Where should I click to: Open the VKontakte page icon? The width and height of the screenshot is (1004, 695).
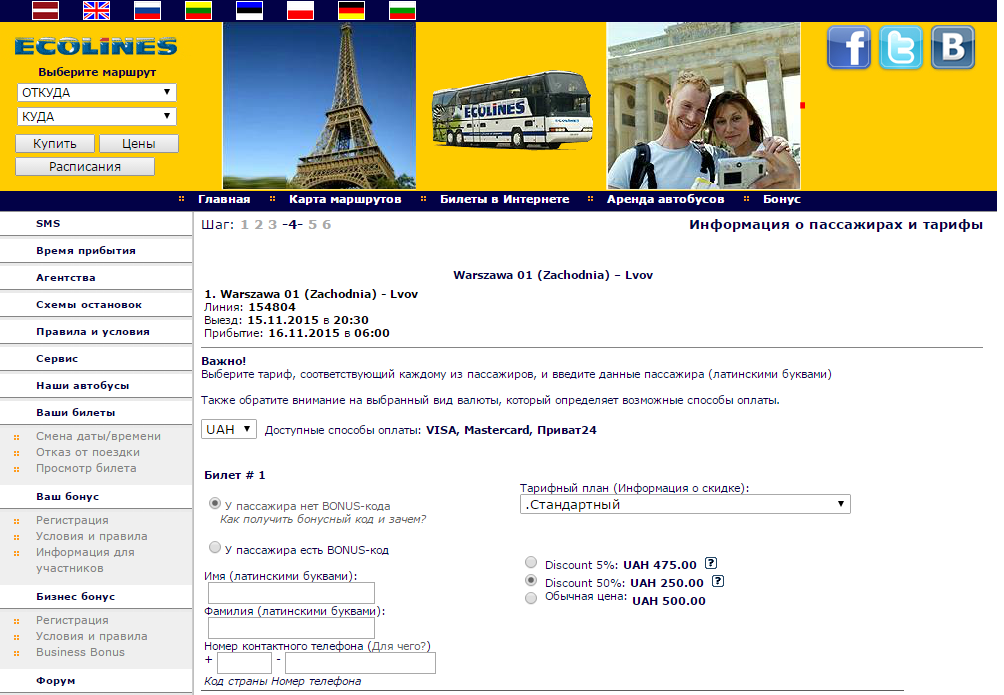coord(953,47)
